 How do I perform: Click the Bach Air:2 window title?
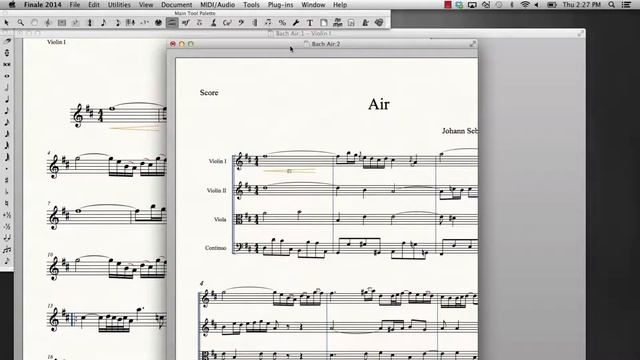coord(325,44)
